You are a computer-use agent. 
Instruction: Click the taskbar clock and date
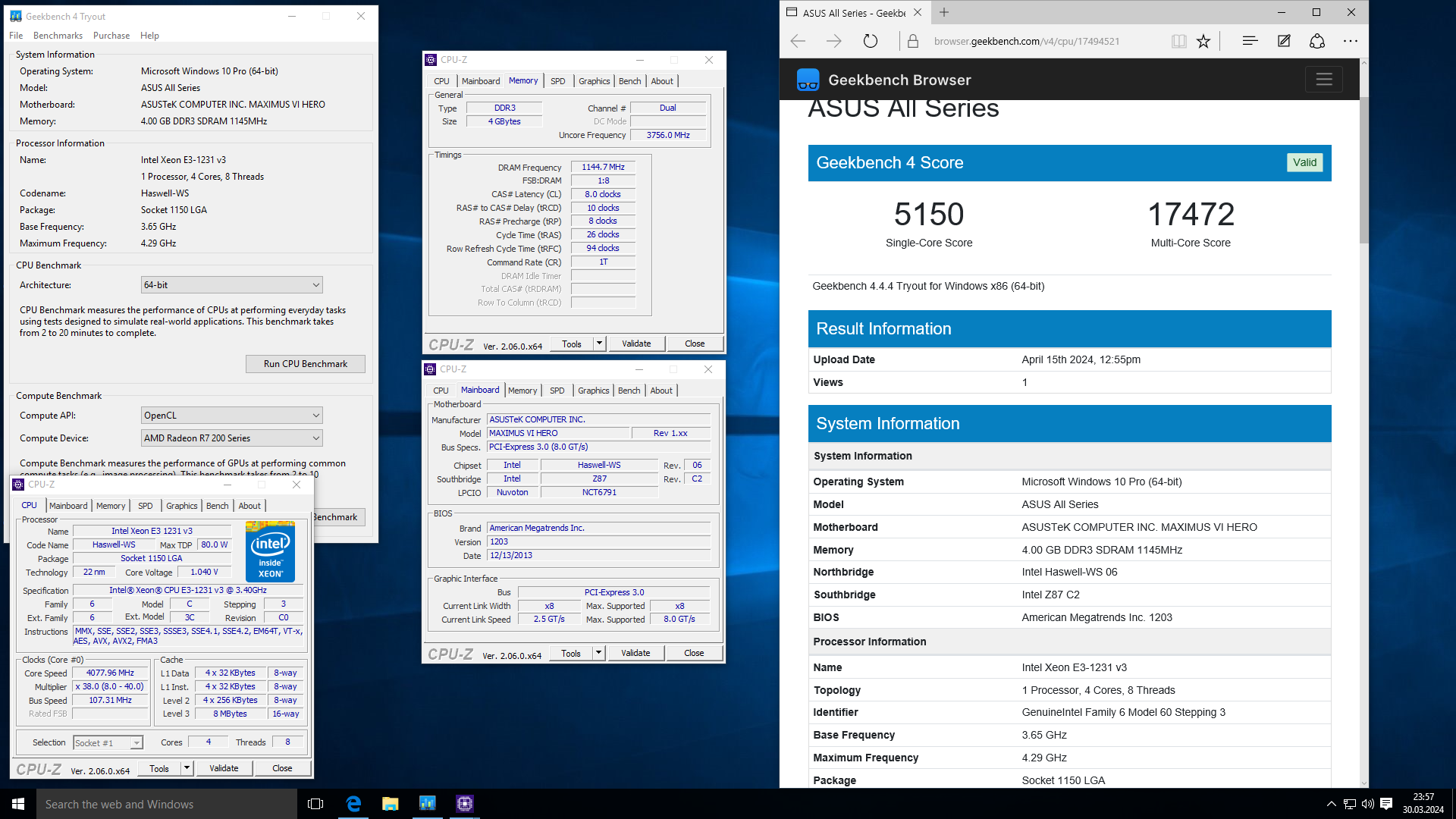point(1423,804)
